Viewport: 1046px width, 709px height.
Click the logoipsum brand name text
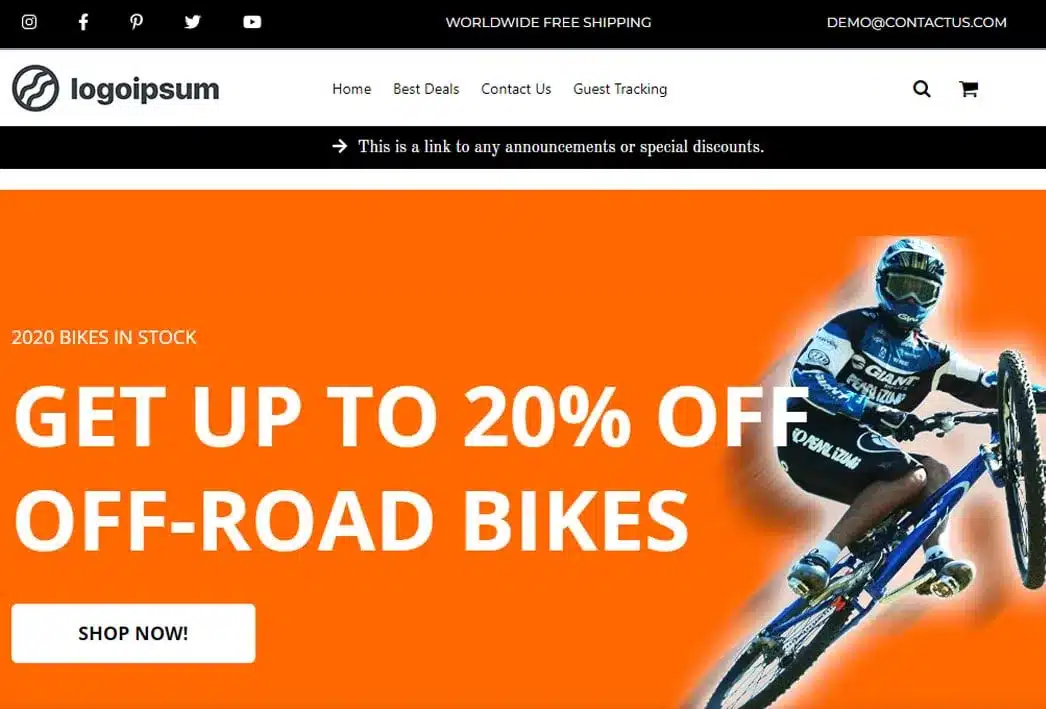[145, 89]
